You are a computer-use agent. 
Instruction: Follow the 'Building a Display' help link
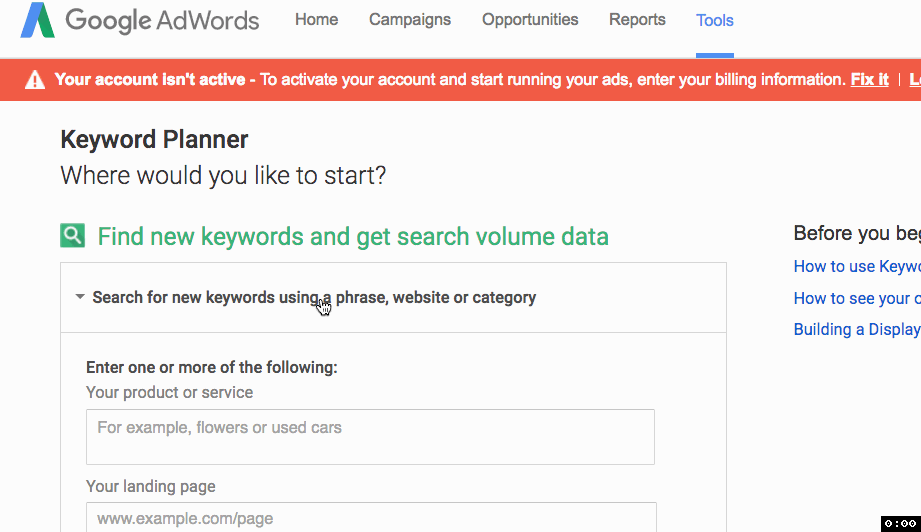pyautogui.click(x=856, y=329)
